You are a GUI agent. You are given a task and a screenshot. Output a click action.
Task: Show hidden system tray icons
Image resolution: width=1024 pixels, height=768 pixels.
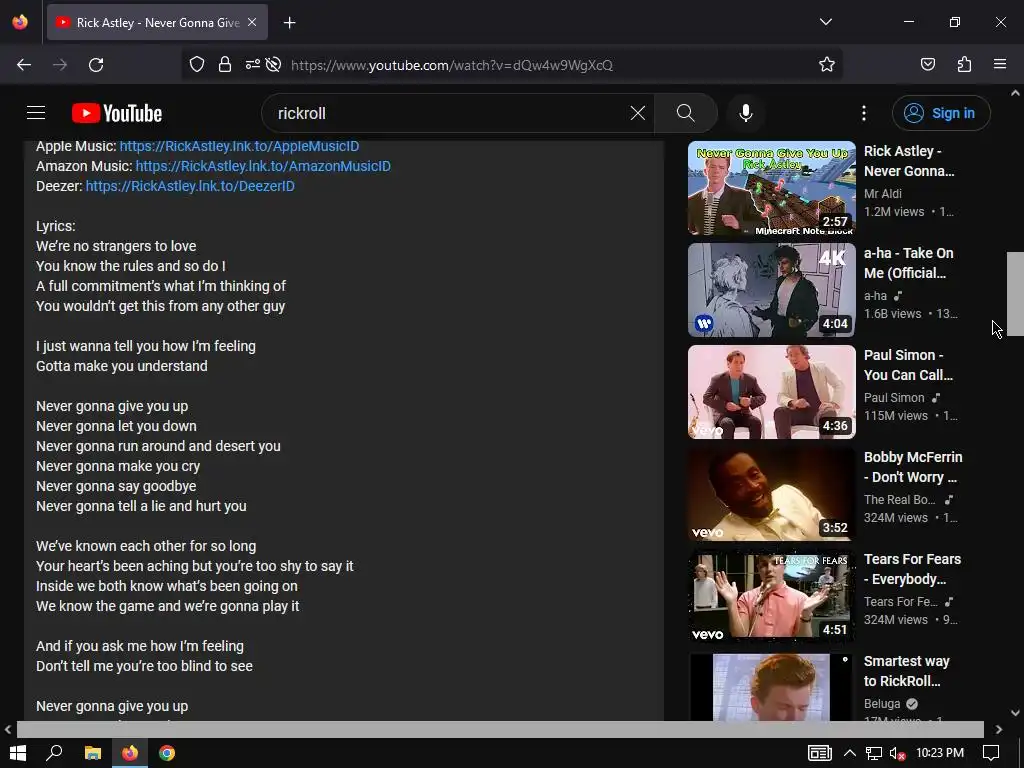(849, 753)
